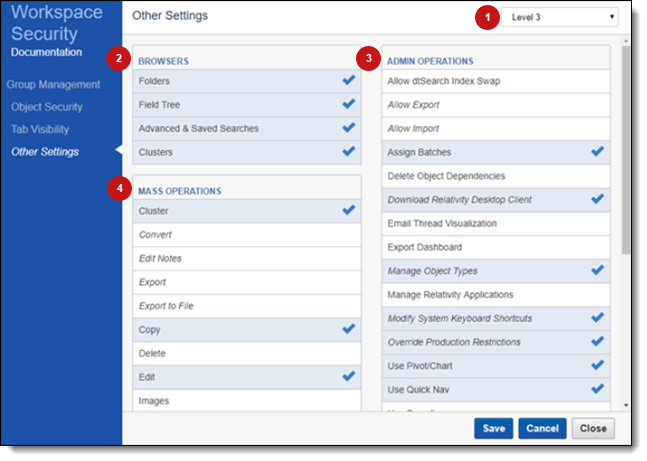Screen dimensions: 647x461
Task: Open the Group Management section
Action: (x=53, y=85)
